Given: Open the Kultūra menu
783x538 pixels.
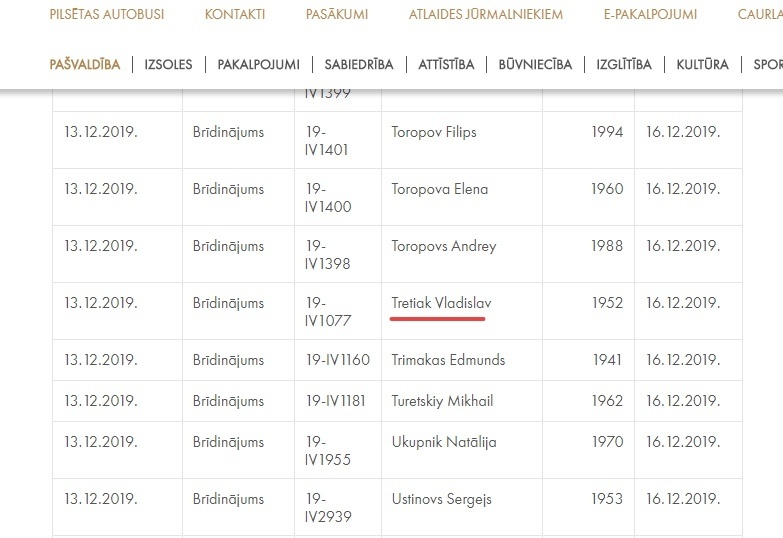Looking at the screenshot, I should [x=702, y=64].
